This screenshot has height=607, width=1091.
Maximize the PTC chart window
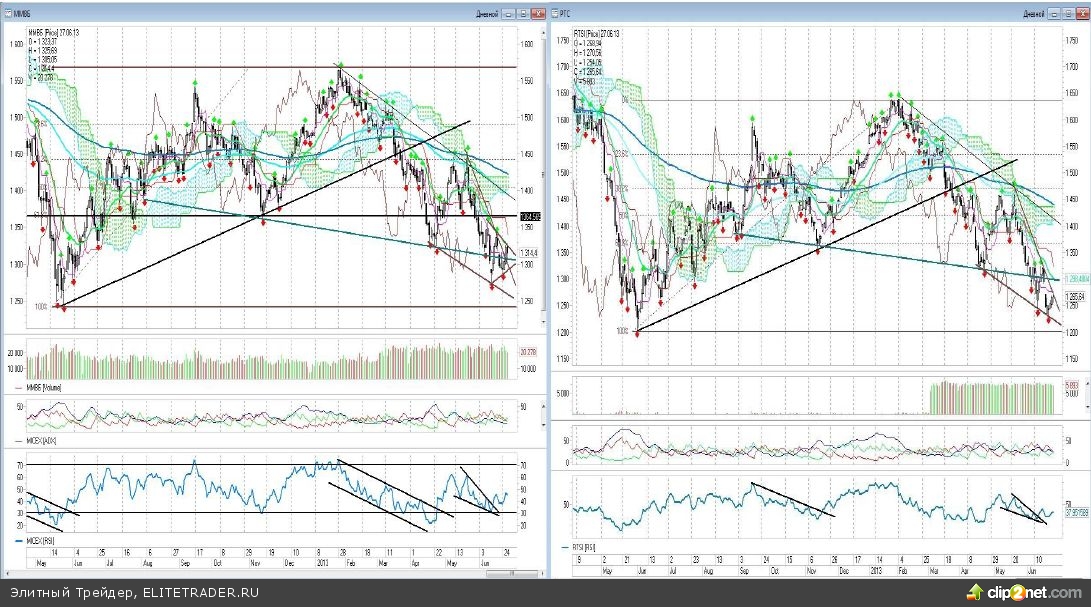1066,14
